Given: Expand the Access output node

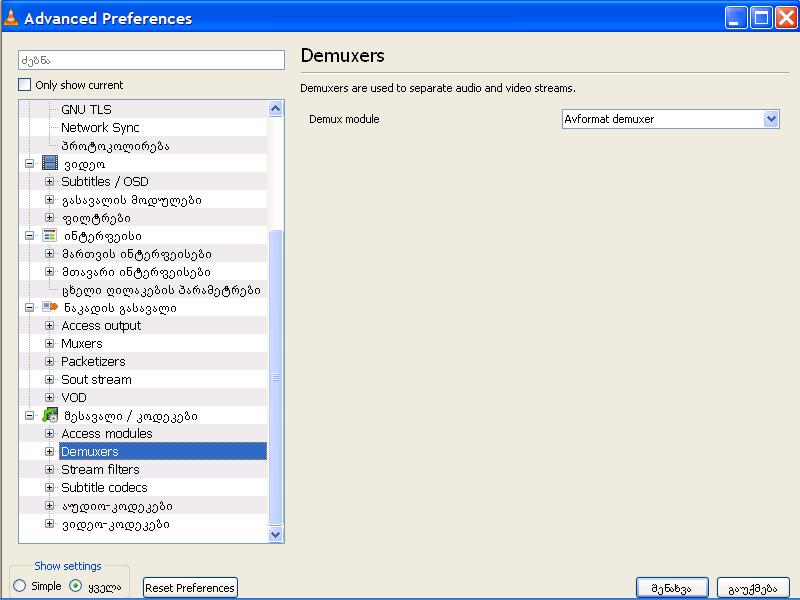Looking at the screenshot, I should (49, 326).
